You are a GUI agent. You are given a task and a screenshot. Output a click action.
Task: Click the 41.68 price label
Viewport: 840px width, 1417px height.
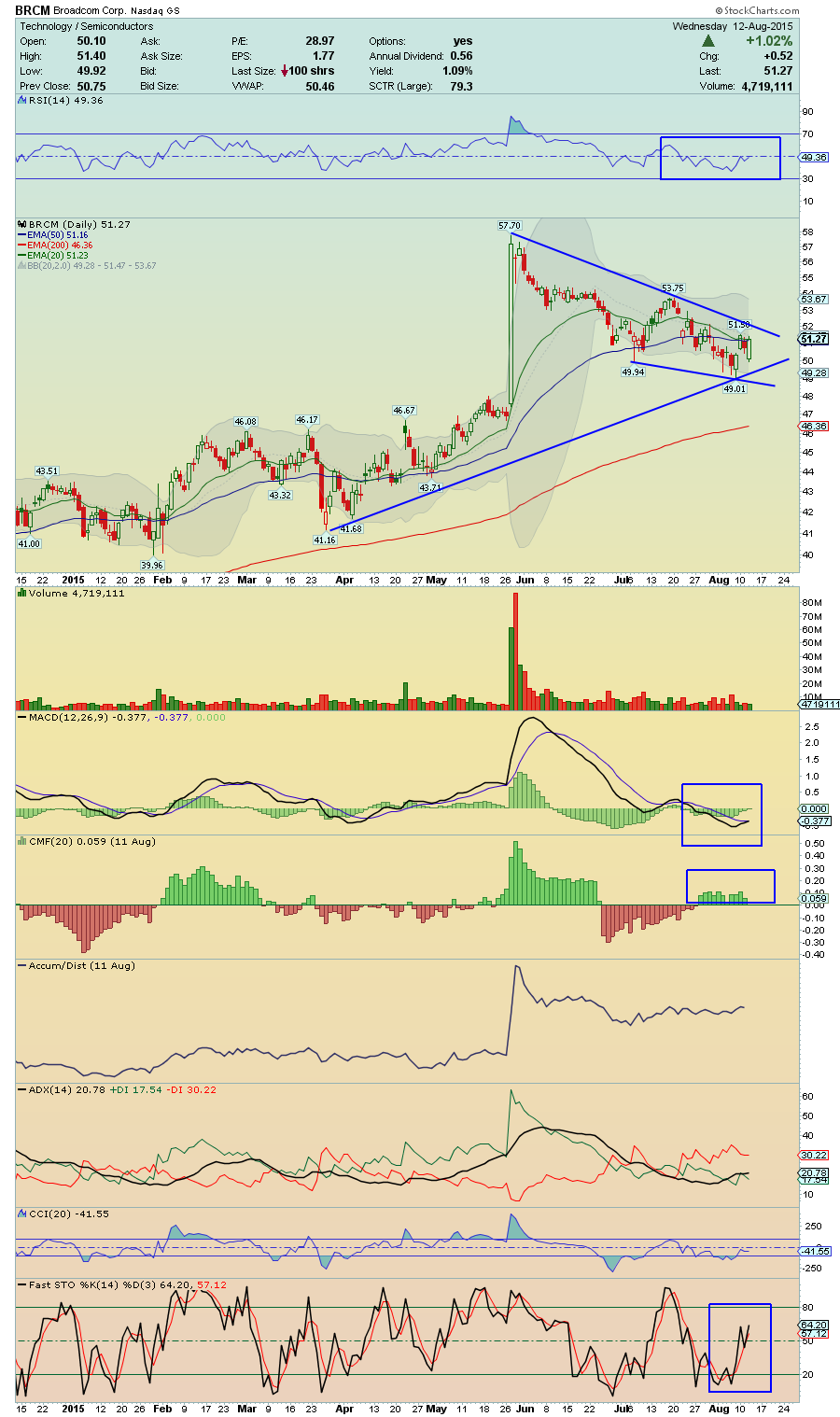click(350, 528)
